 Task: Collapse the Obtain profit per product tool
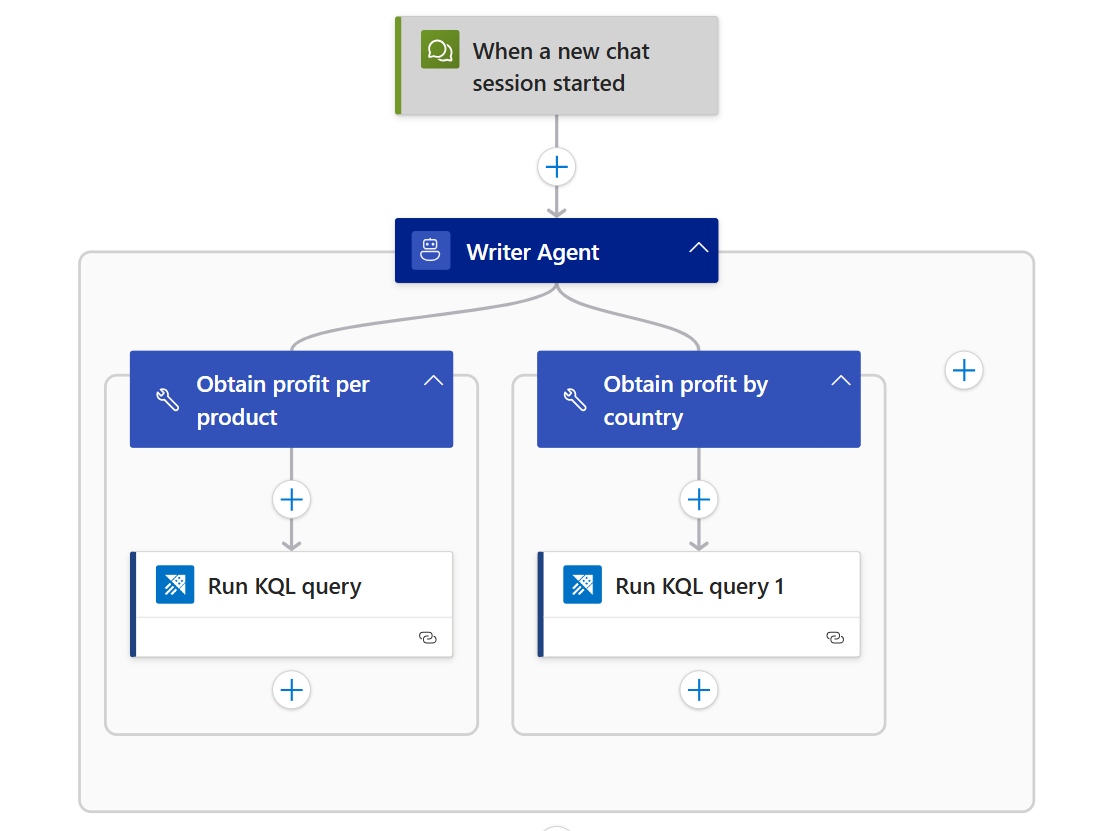[433, 380]
